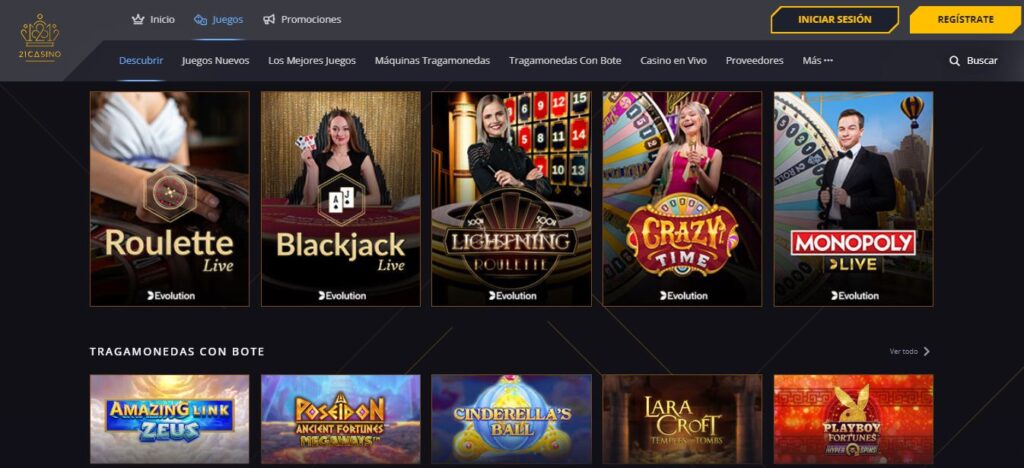
Task: Click the Regístrate button
Action: tap(966, 20)
